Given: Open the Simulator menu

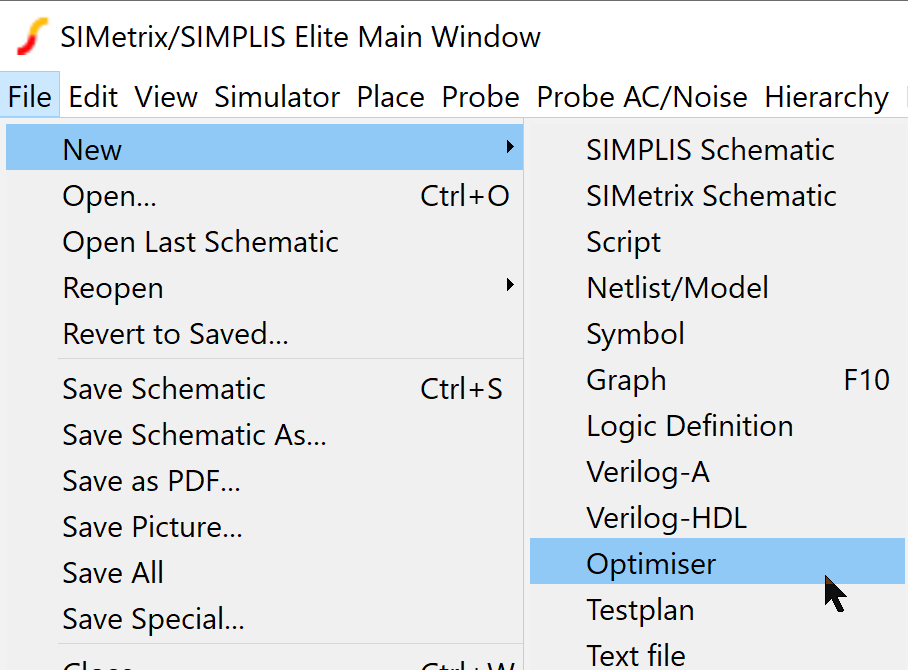Looking at the screenshot, I should (277, 97).
